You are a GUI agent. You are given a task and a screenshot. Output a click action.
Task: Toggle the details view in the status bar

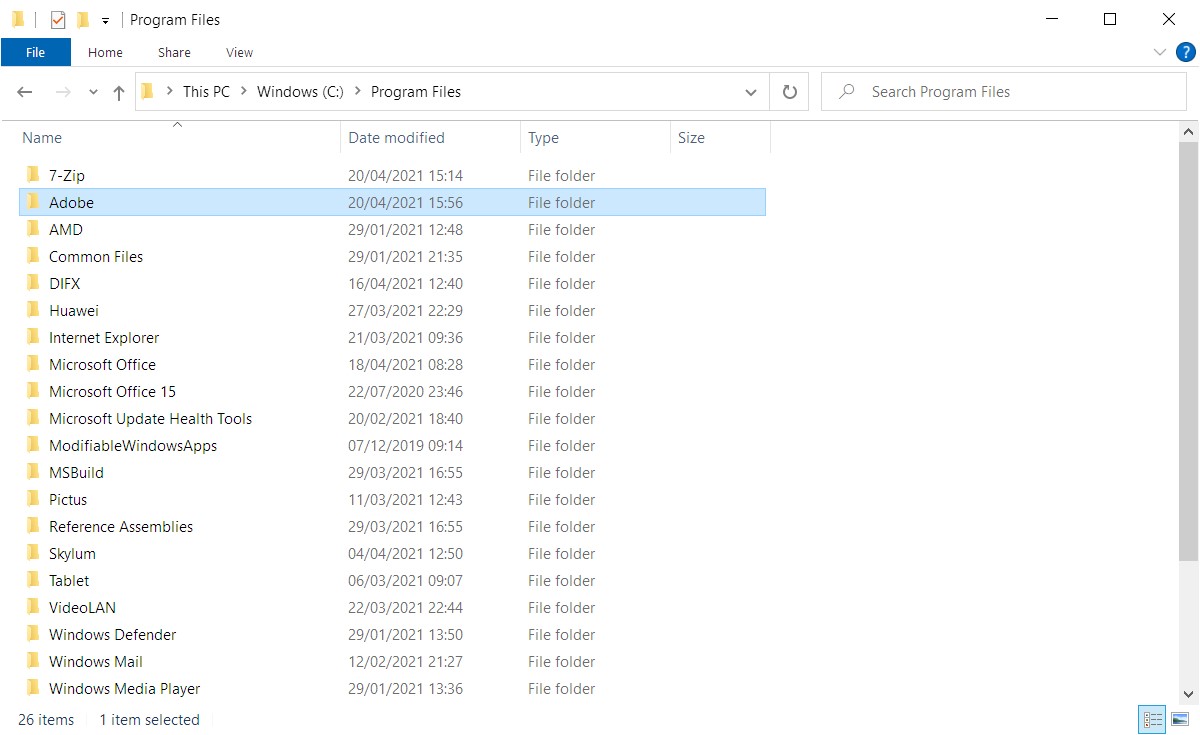click(1151, 719)
